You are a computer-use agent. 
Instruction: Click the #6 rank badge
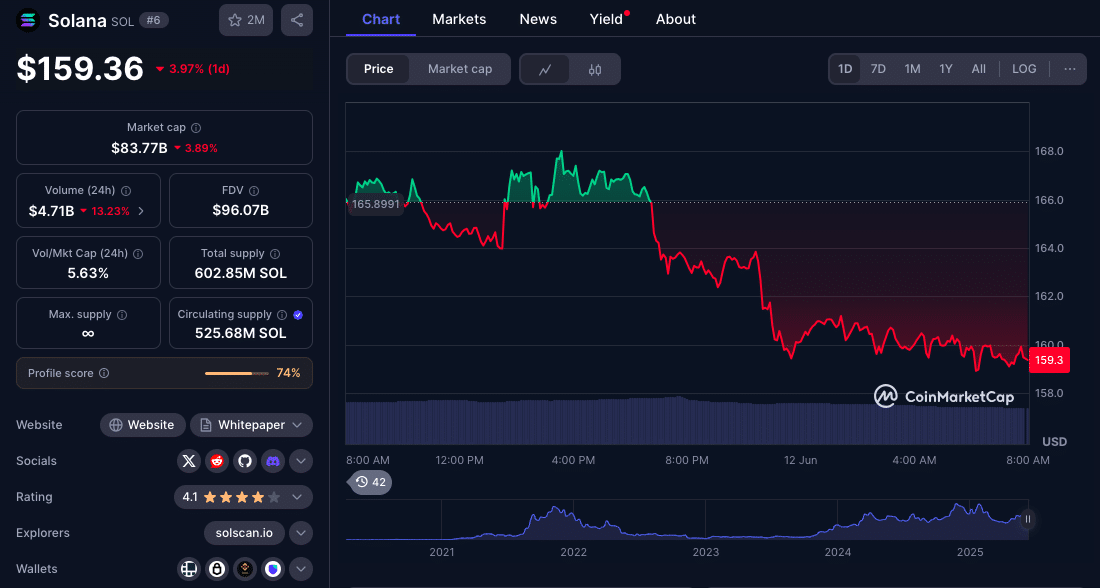pos(154,20)
